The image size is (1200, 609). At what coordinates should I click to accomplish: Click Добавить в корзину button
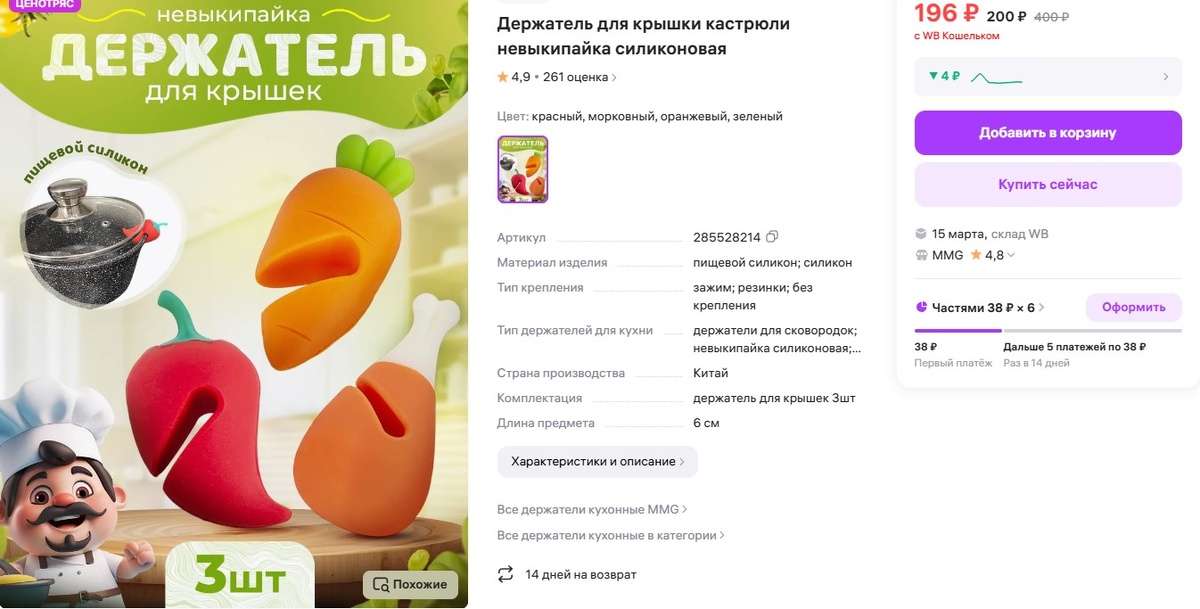pos(1048,132)
